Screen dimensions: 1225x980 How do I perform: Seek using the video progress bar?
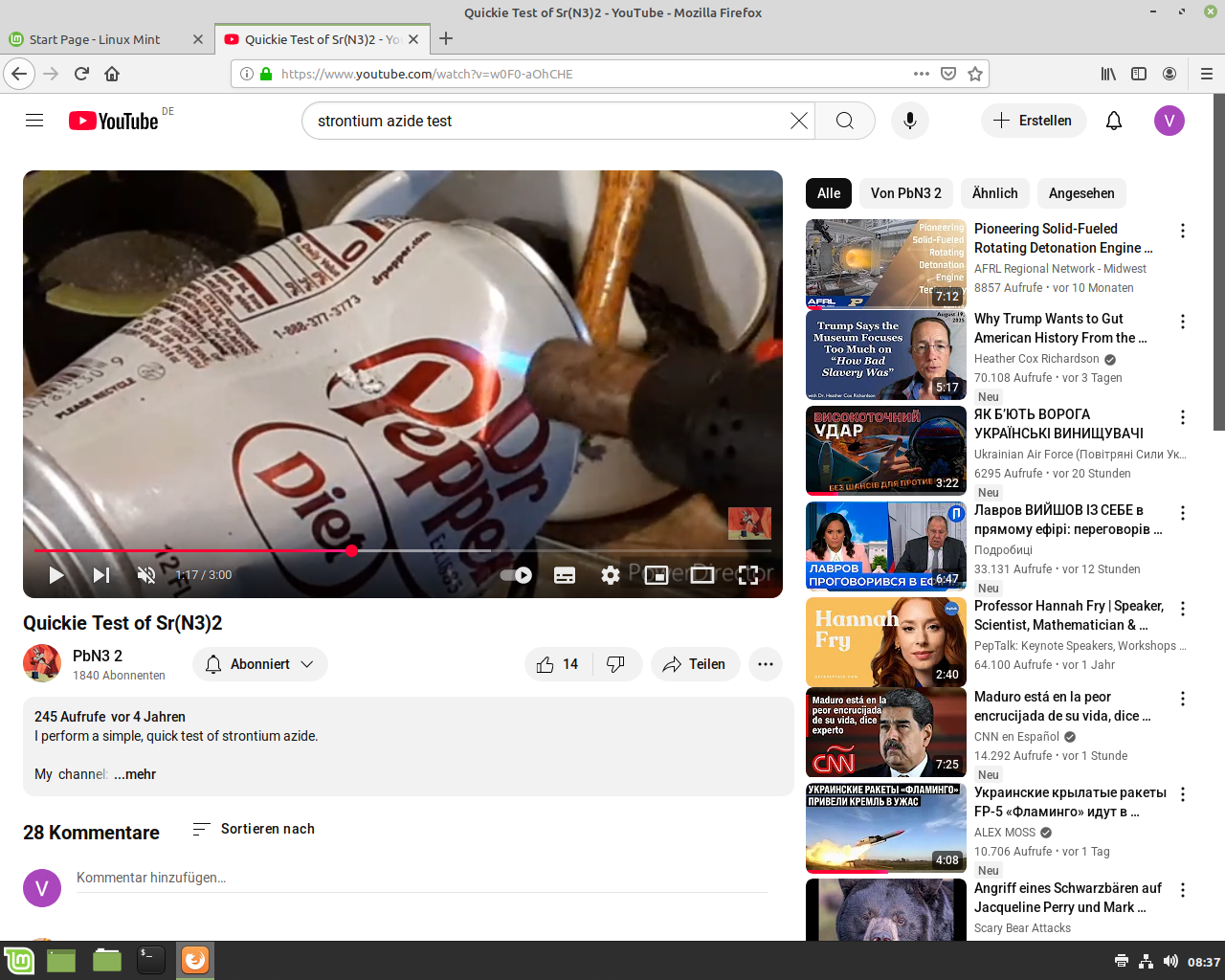403,550
